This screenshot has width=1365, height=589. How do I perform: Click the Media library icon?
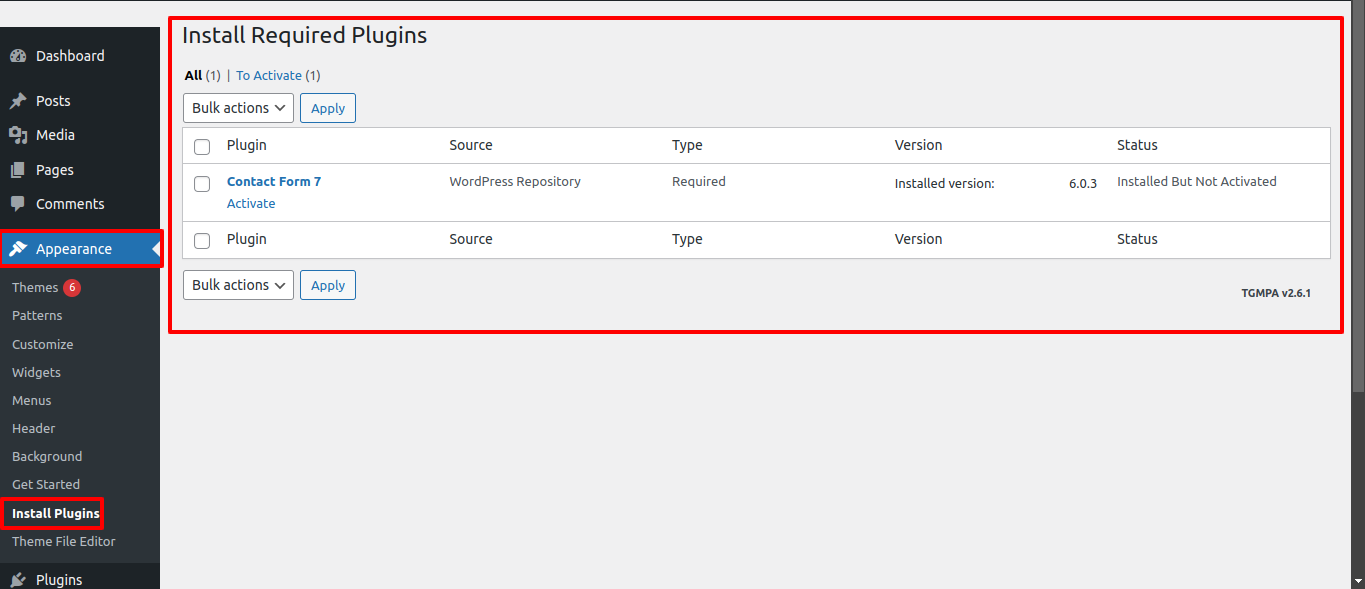click(18, 135)
